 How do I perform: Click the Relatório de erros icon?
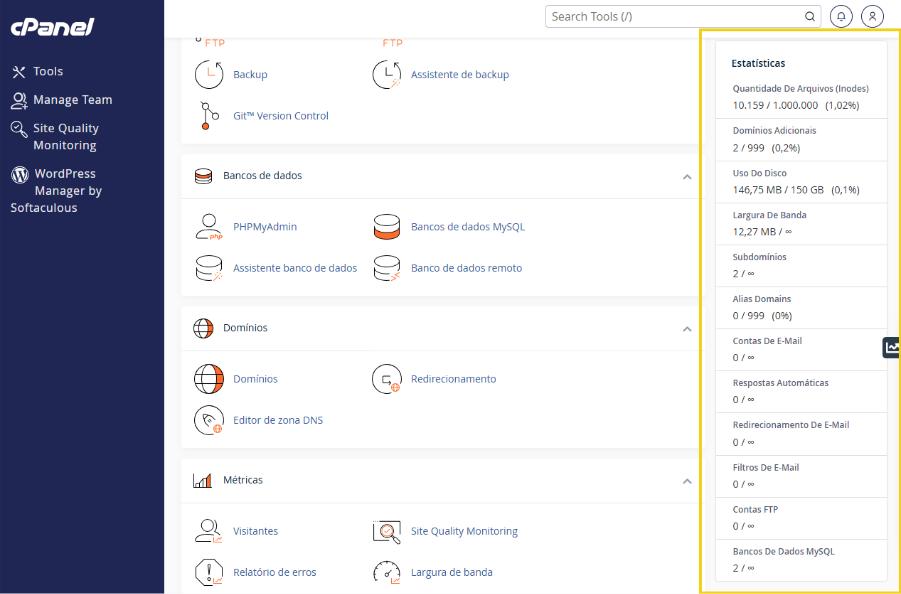point(209,572)
